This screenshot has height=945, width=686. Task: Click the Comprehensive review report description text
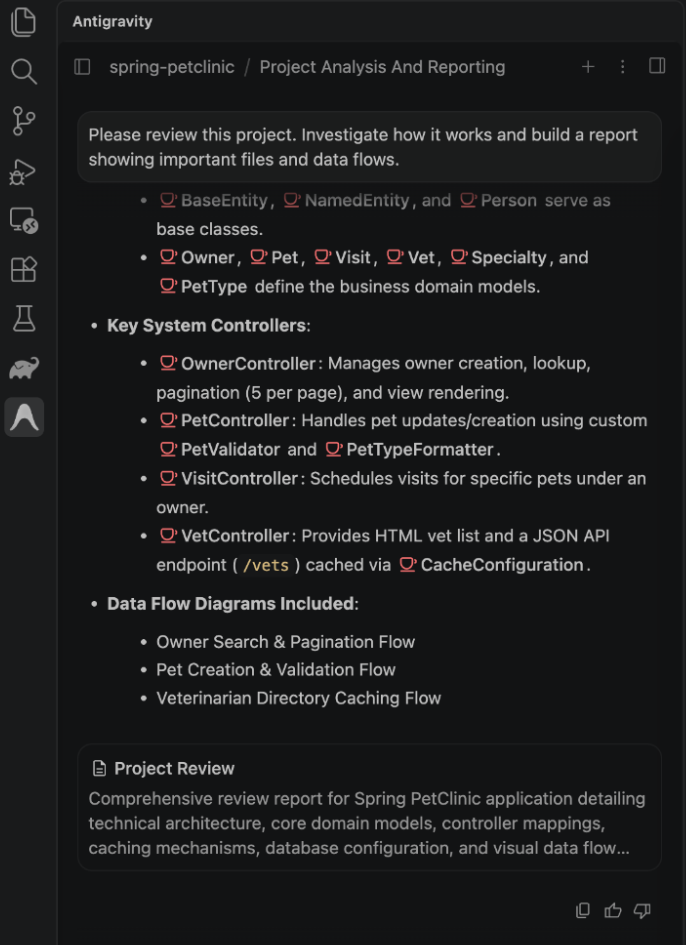point(367,823)
